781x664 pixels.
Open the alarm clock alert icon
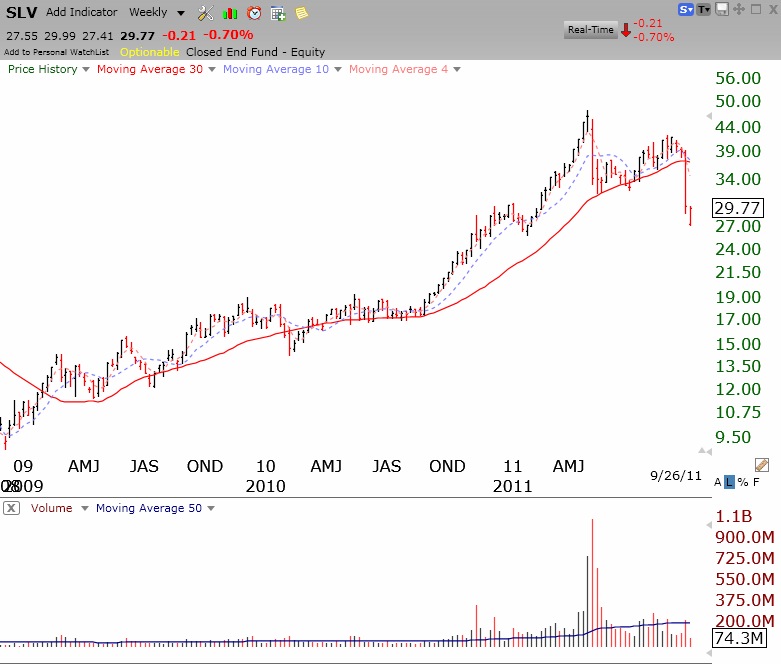tap(254, 13)
